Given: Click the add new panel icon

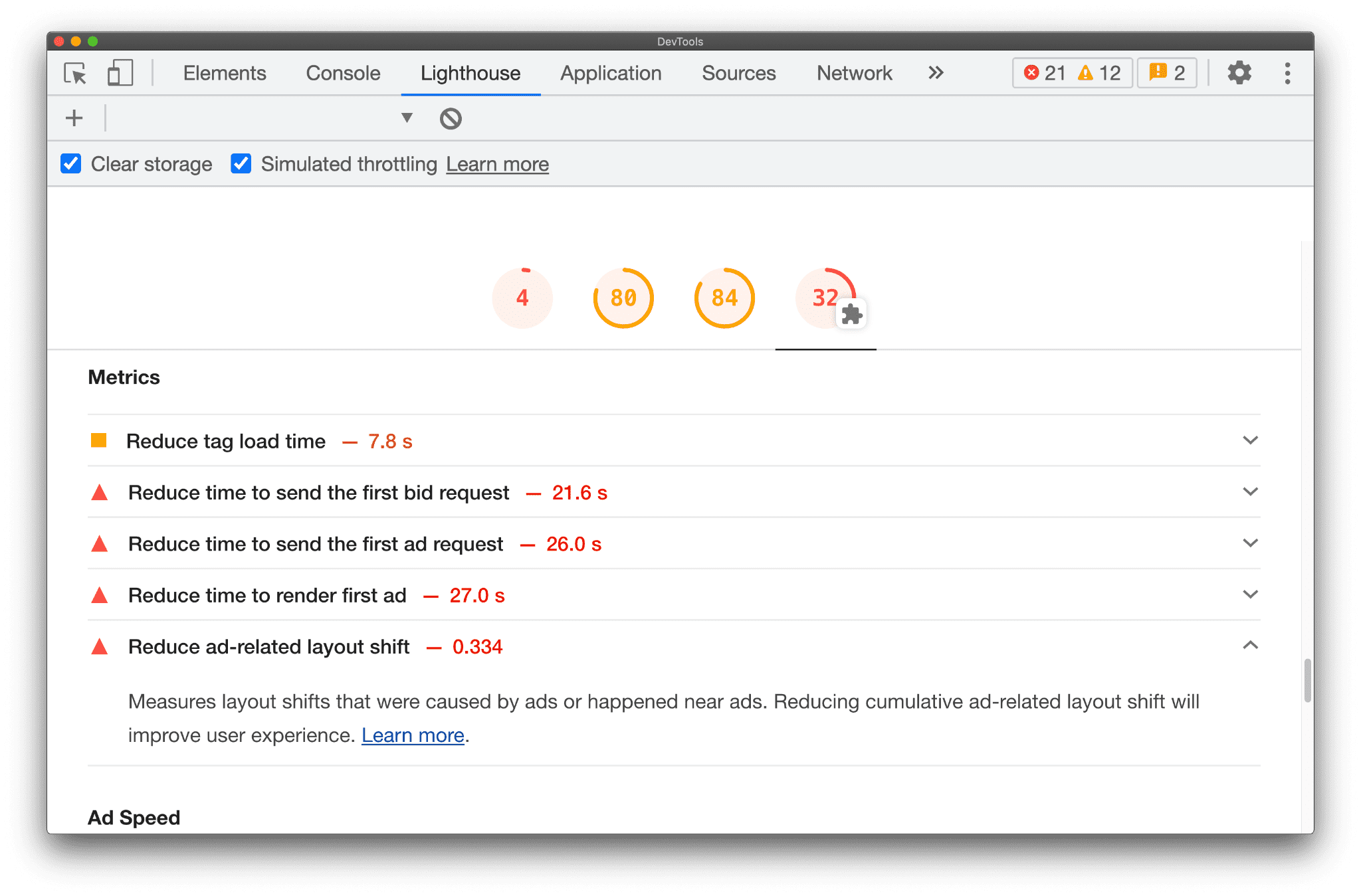Looking at the screenshot, I should point(74,118).
